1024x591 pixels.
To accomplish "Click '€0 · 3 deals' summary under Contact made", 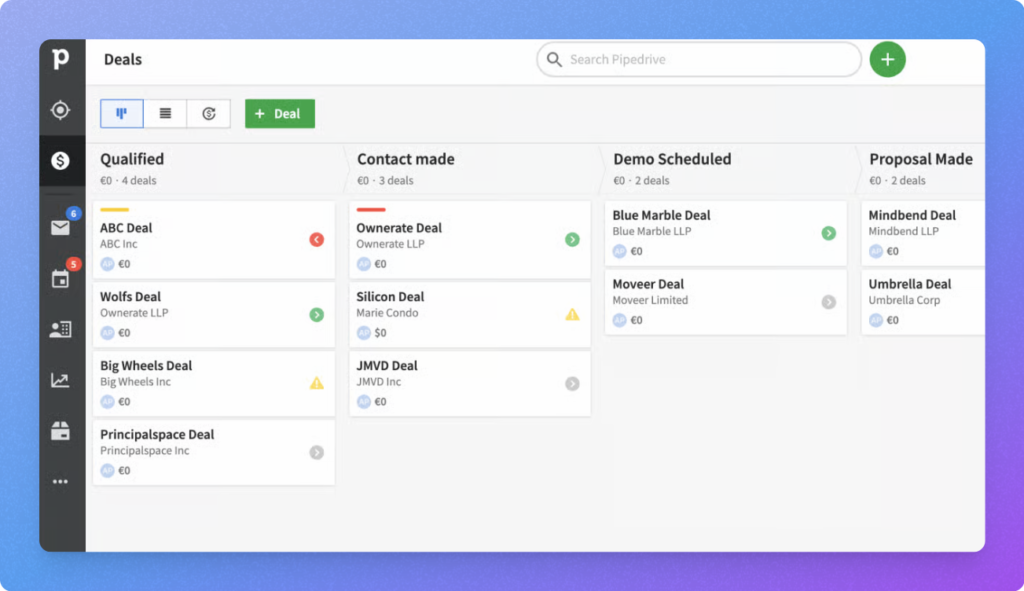I will coord(385,180).
